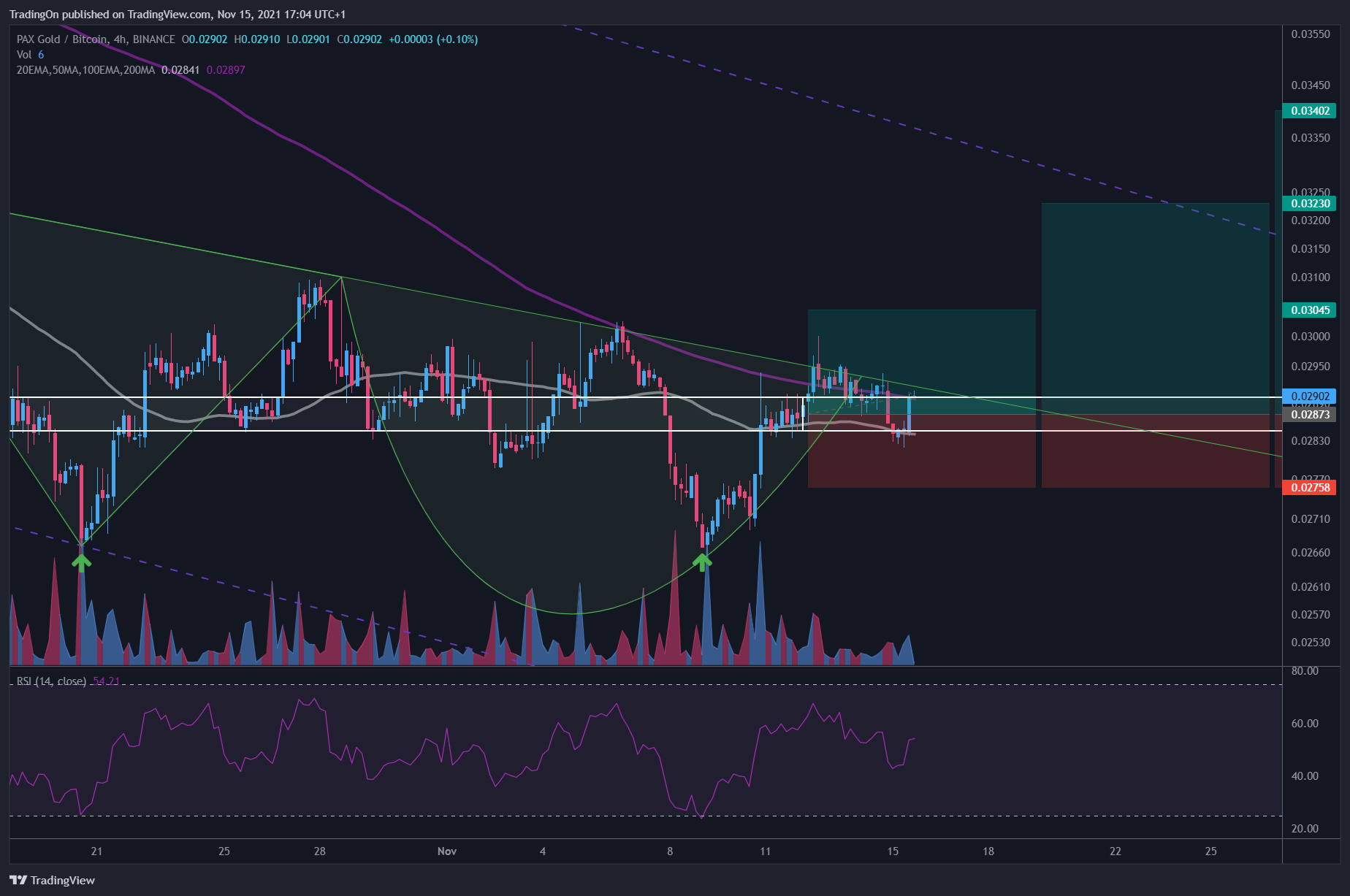Click the 0.03402 green price label
The image size is (1350, 896).
[1309, 111]
